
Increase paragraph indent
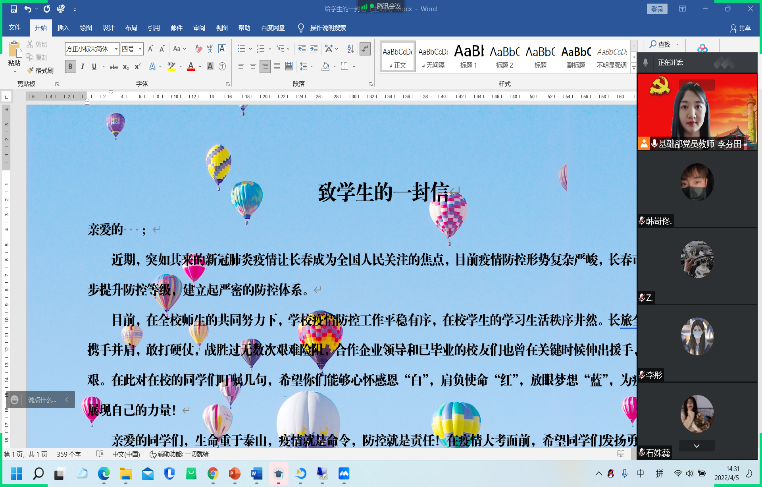point(314,49)
